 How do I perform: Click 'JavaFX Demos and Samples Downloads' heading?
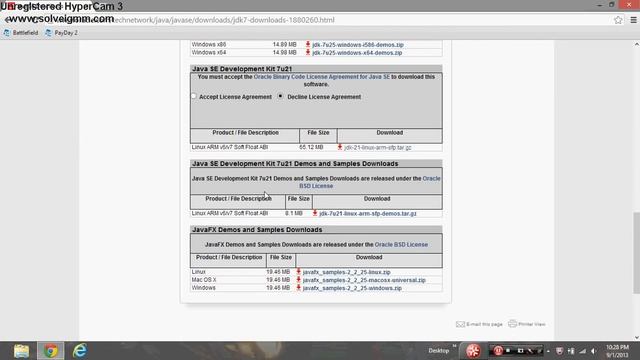(257, 230)
